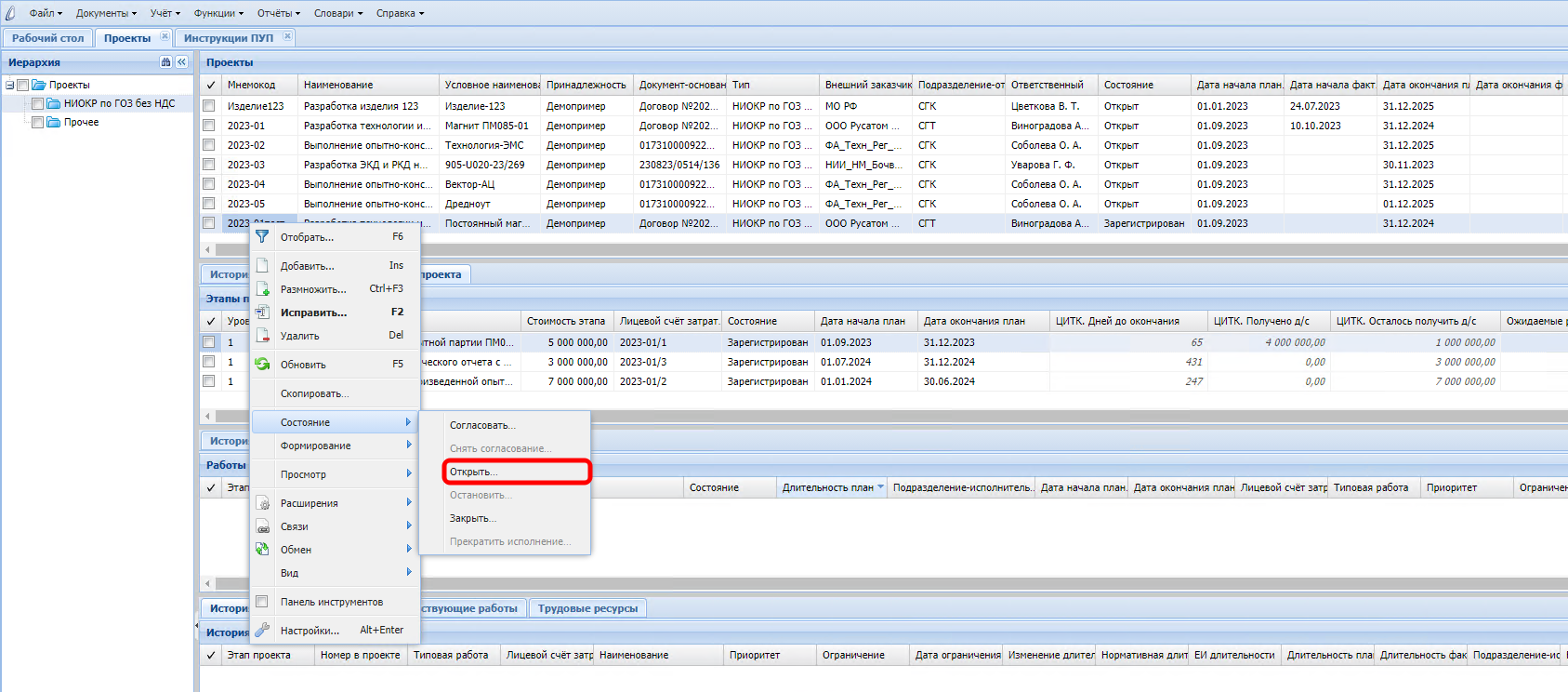
Task: Open the Отчёты menu dropdown
Action: tap(279, 13)
